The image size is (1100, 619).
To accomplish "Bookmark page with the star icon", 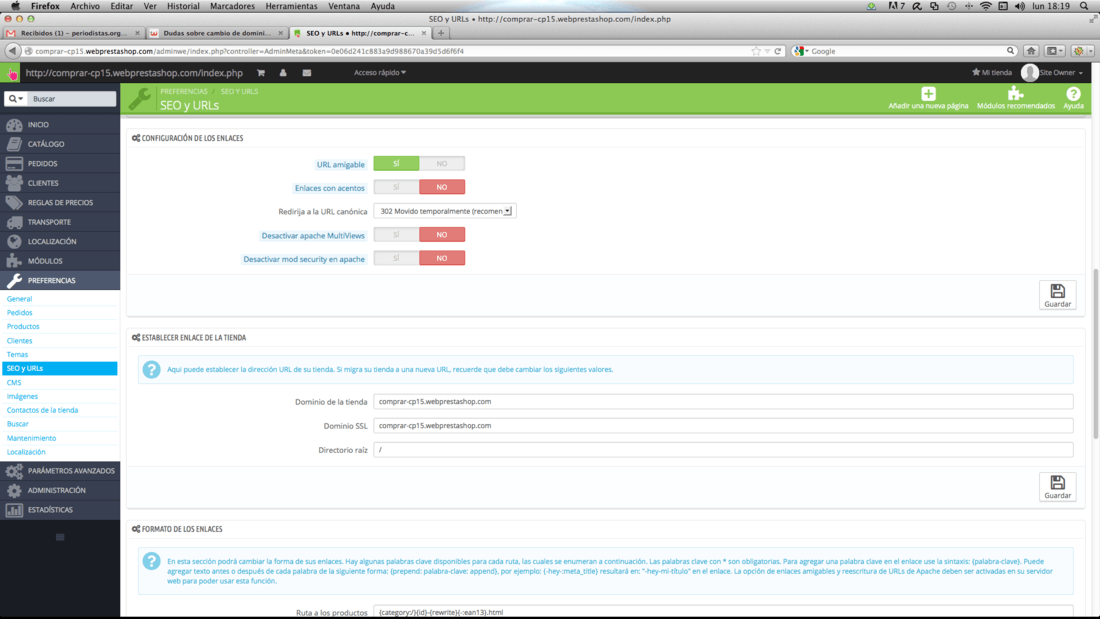I will tap(756, 51).
